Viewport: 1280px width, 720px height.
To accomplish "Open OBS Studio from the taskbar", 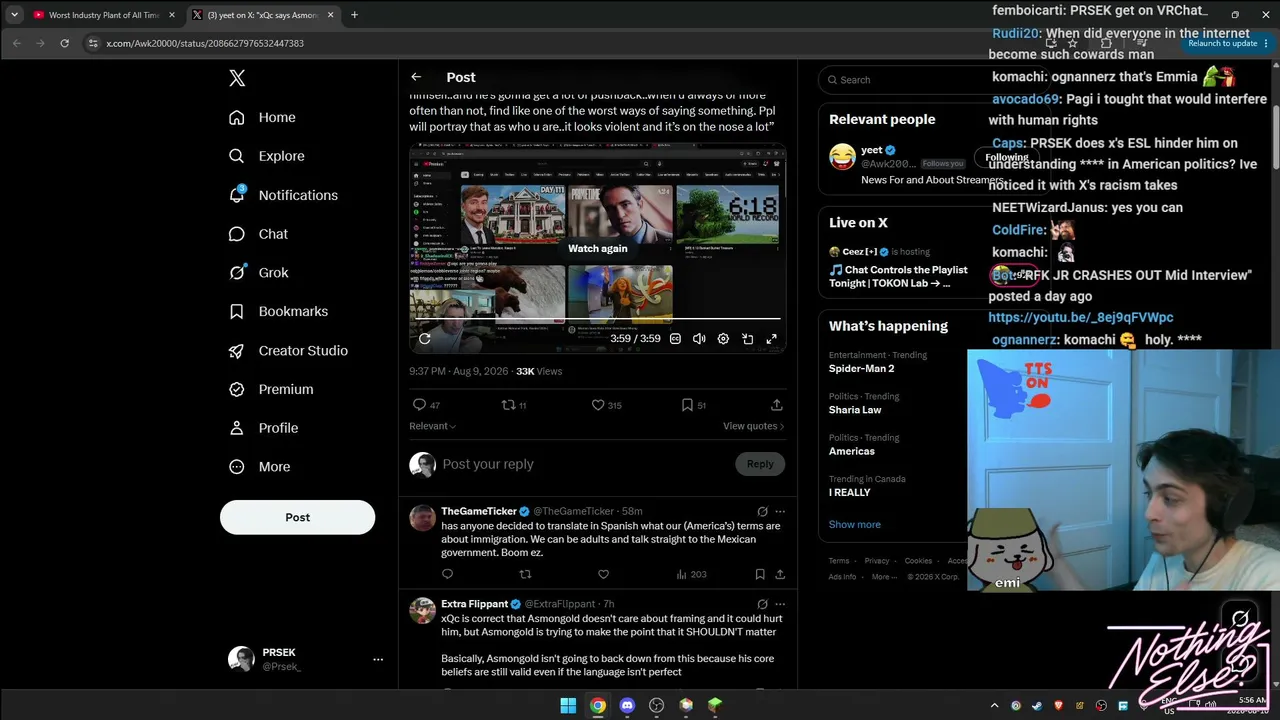I will 656,705.
